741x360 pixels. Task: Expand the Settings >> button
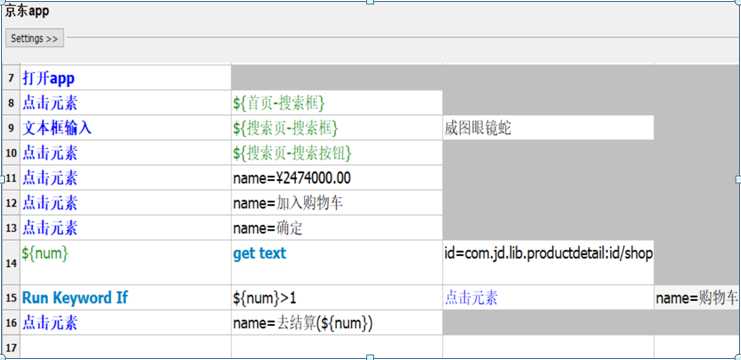(34, 38)
